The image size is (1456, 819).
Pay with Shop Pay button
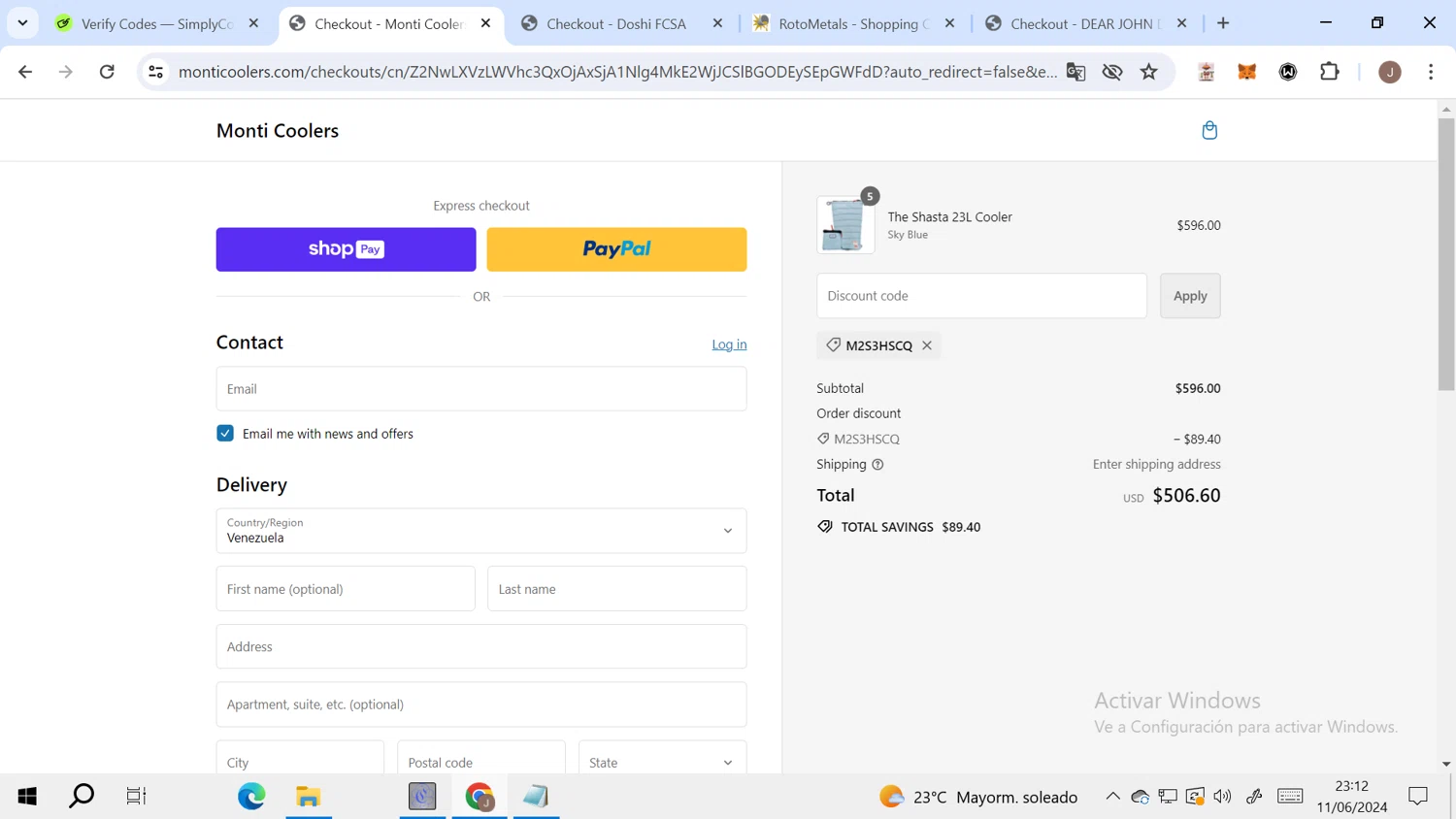click(x=346, y=249)
